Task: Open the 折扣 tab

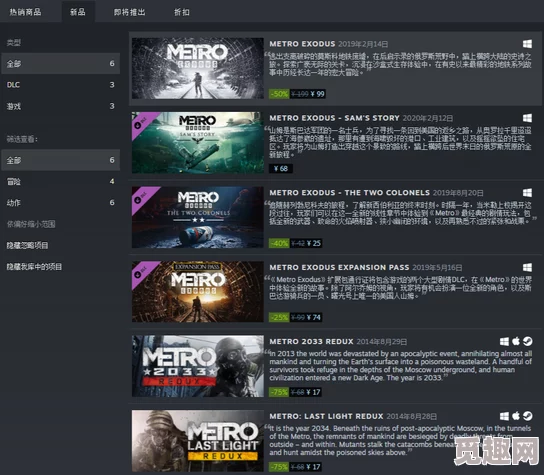Action: pyautogui.click(x=181, y=12)
